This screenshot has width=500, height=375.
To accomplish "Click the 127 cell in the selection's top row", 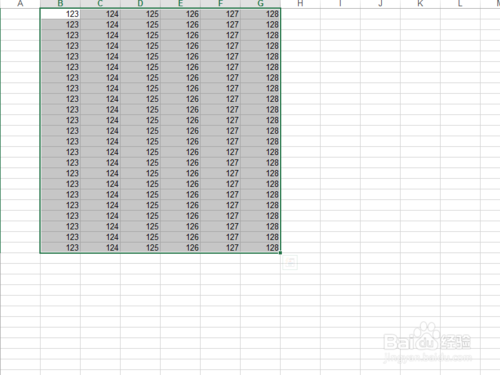I will pyautogui.click(x=220, y=14).
